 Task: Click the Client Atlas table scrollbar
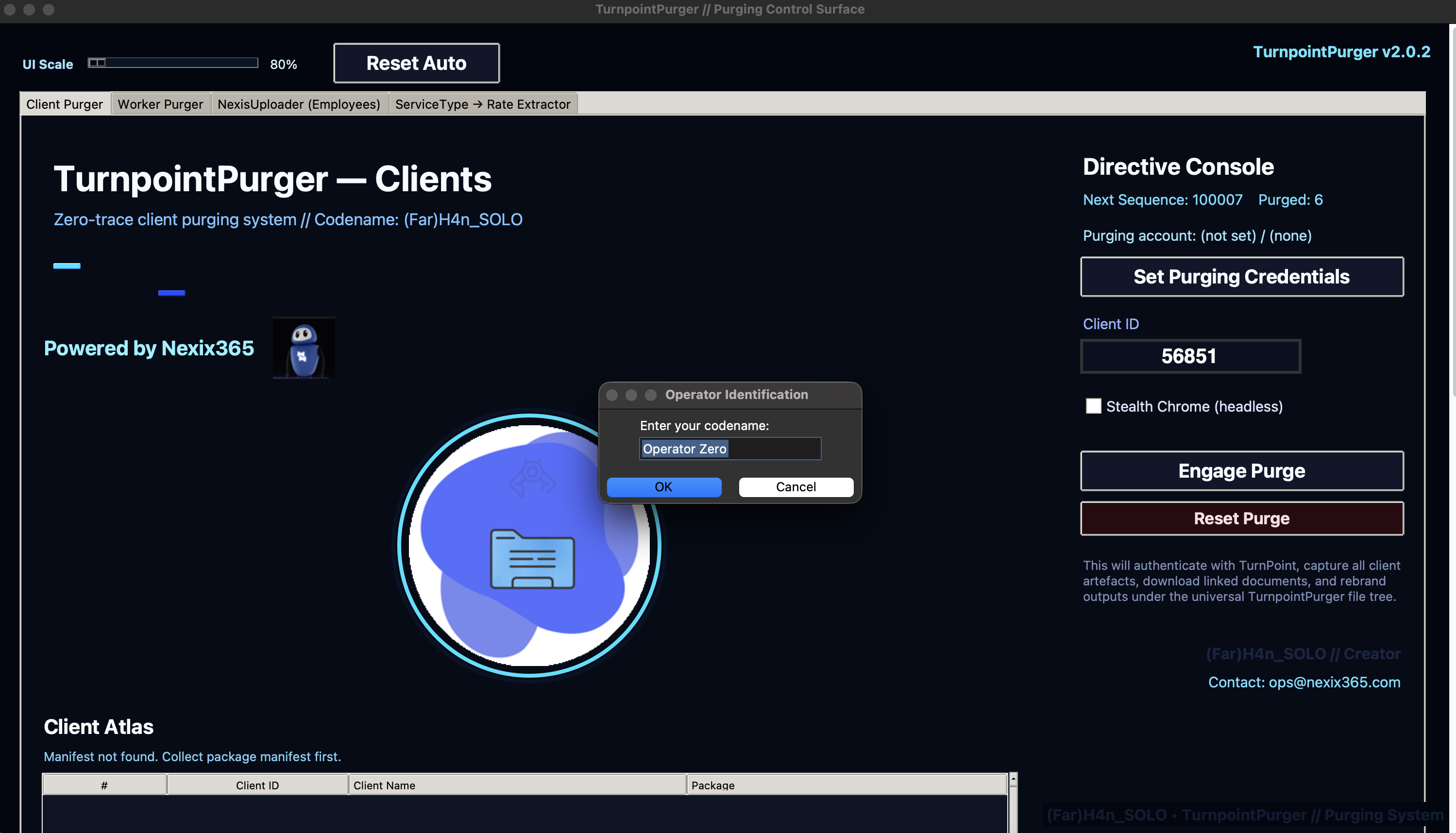(x=1013, y=801)
